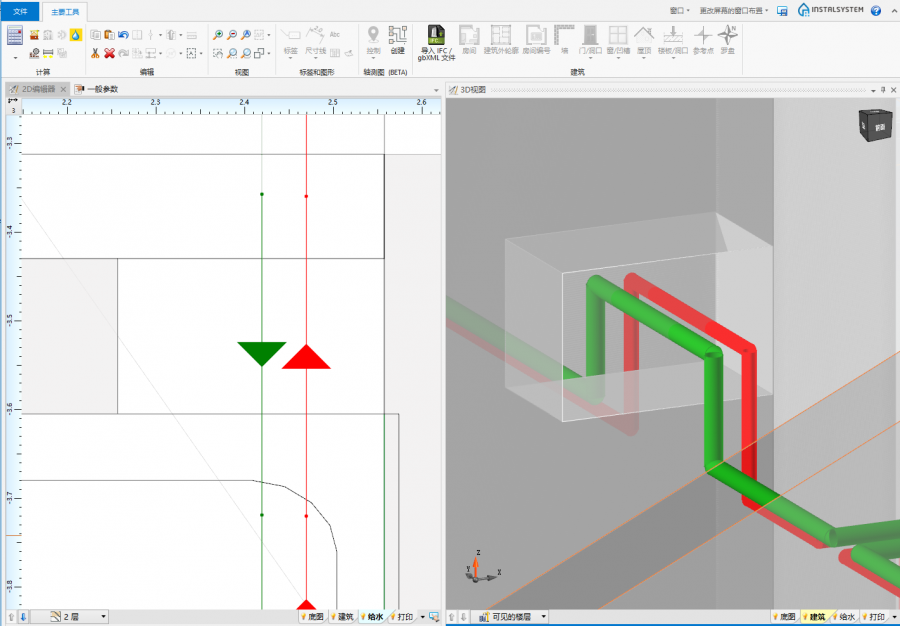Click the scissors cut icon
The image size is (900, 626).
[95, 53]
